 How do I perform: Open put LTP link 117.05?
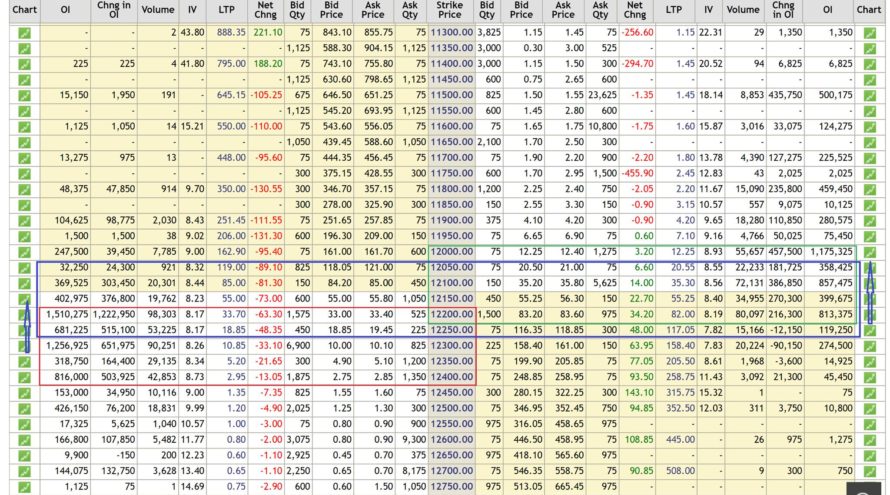click(681, 330)
